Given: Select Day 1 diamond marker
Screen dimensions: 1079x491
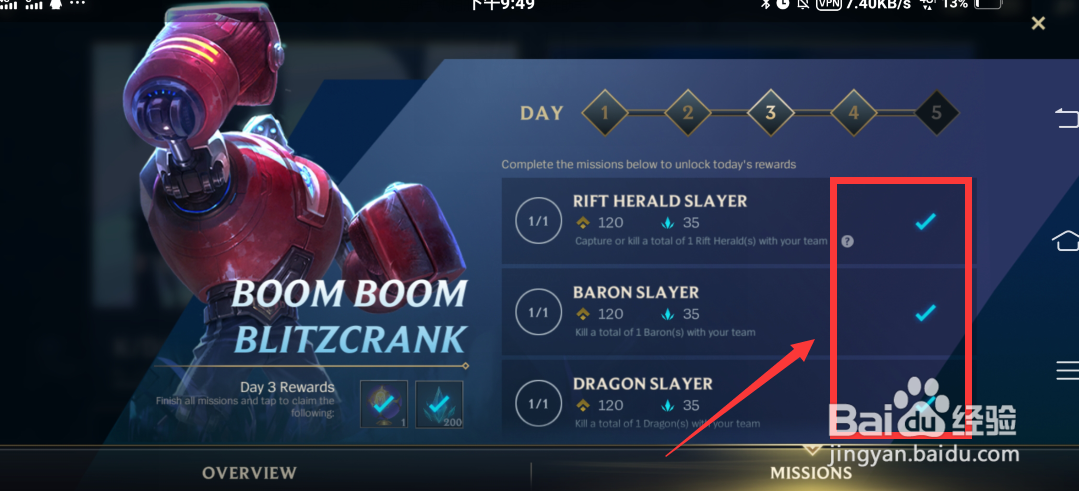Looking at the screenshot, I should click(605, 112).
